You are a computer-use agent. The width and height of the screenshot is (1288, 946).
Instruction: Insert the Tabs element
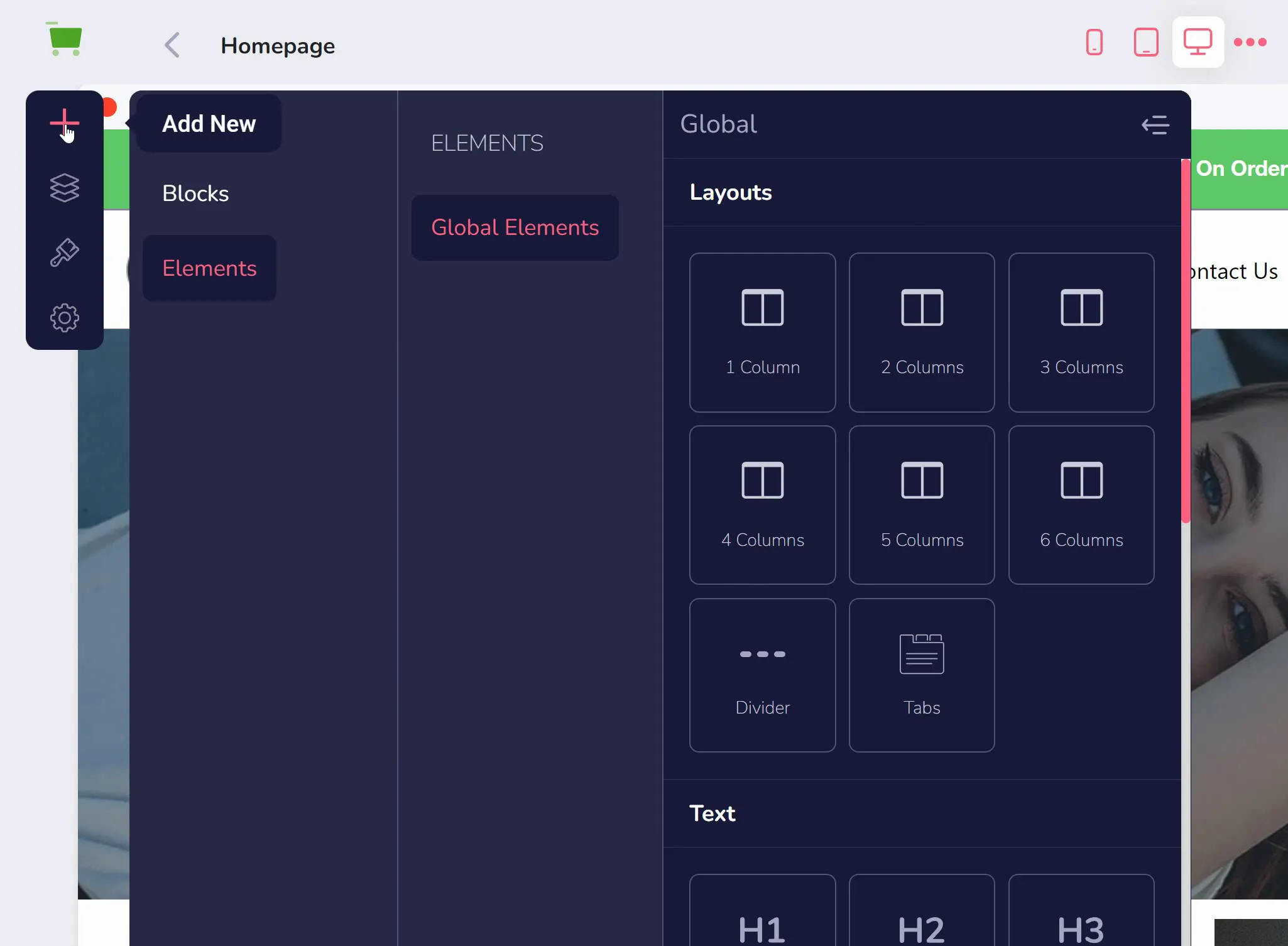pyautogui.click(x=922, y=675)
